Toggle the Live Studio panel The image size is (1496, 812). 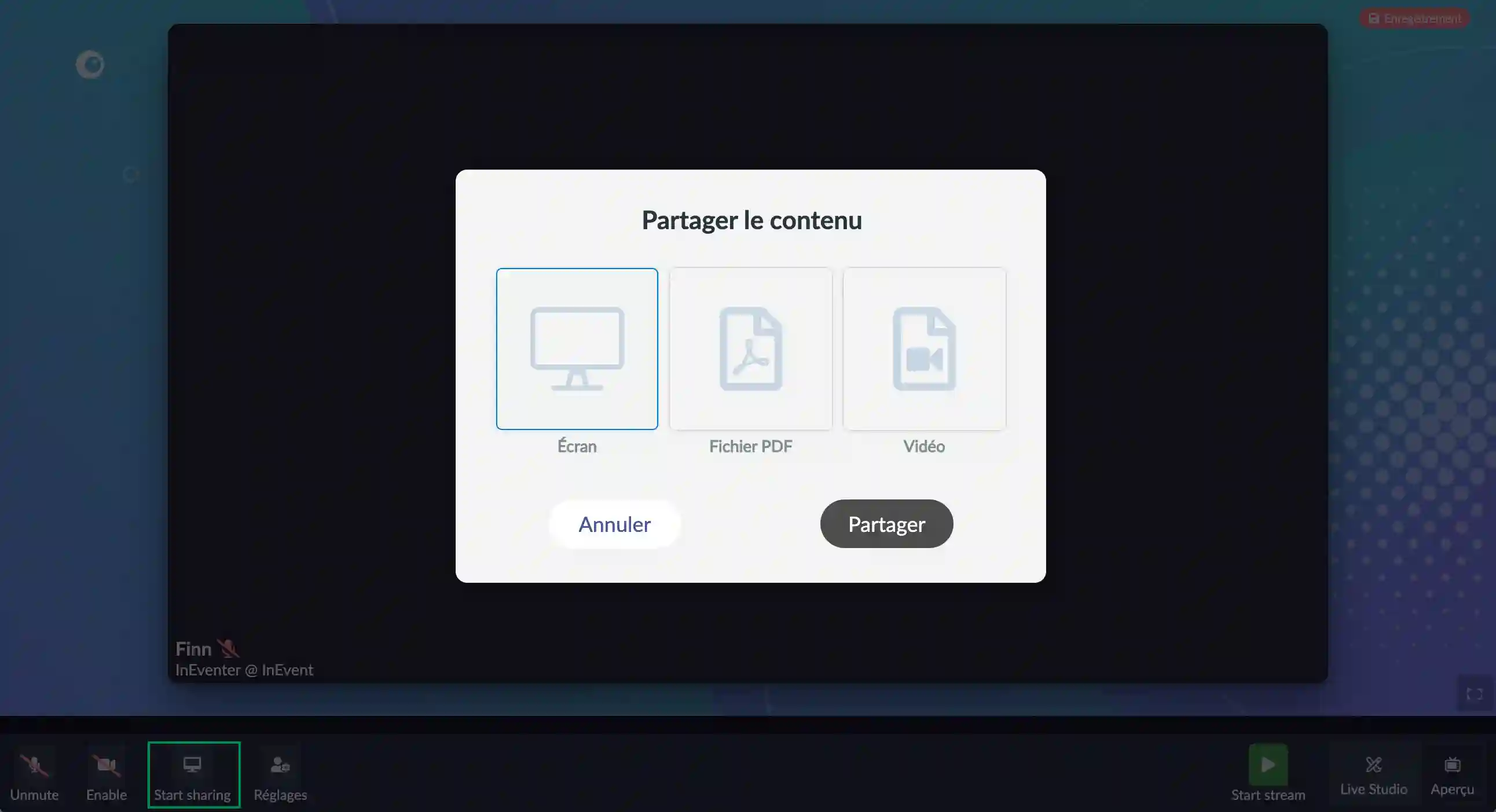click(1373, 774)
